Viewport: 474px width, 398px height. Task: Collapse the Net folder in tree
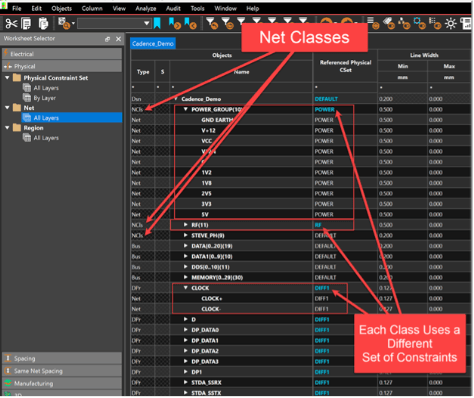pyautogui.click(x=7, y=108)
